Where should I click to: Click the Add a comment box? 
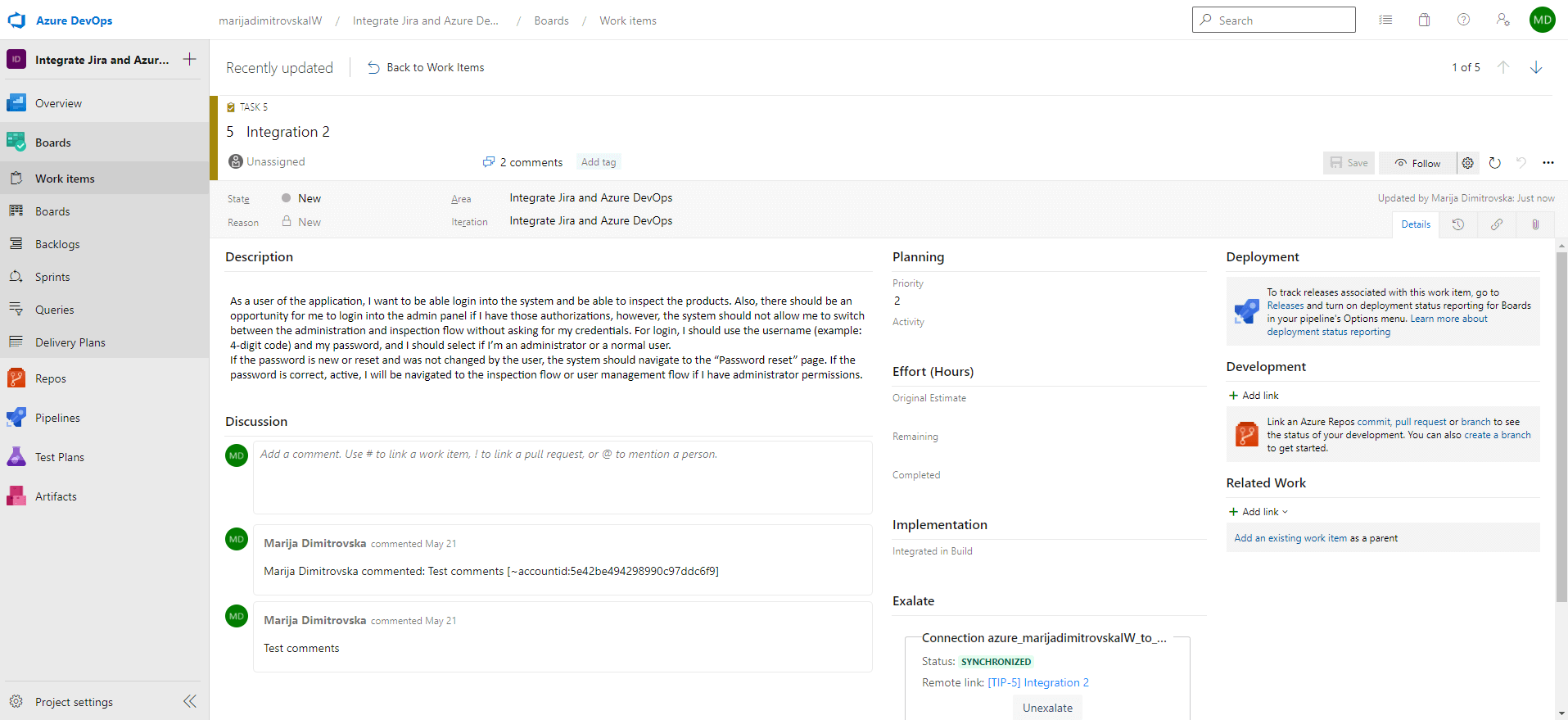pyautogui.click(x=563, y=478)
